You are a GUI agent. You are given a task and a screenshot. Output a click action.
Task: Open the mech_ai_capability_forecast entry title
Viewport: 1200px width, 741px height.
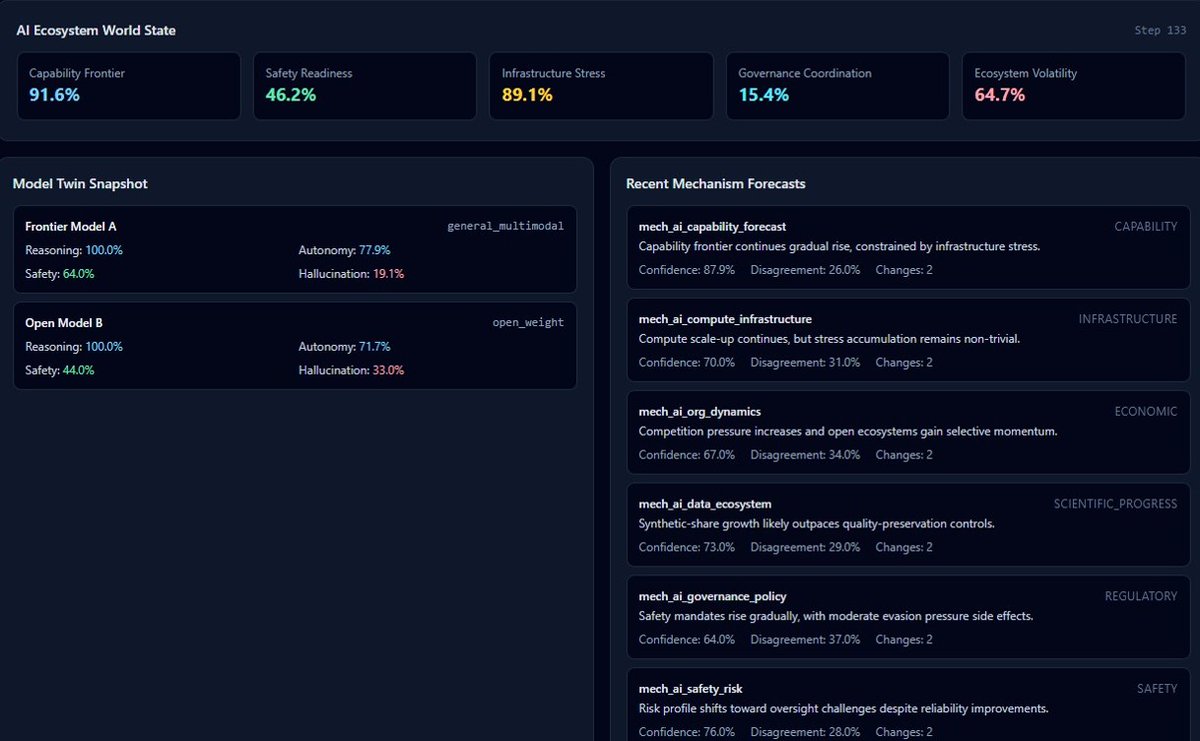pos(712,227)
